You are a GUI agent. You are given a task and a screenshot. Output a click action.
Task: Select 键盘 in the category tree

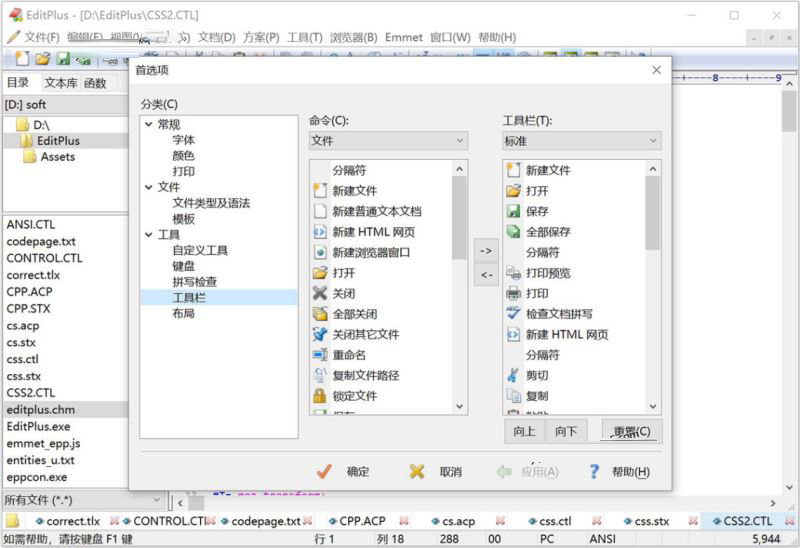(x=184, y=266)
